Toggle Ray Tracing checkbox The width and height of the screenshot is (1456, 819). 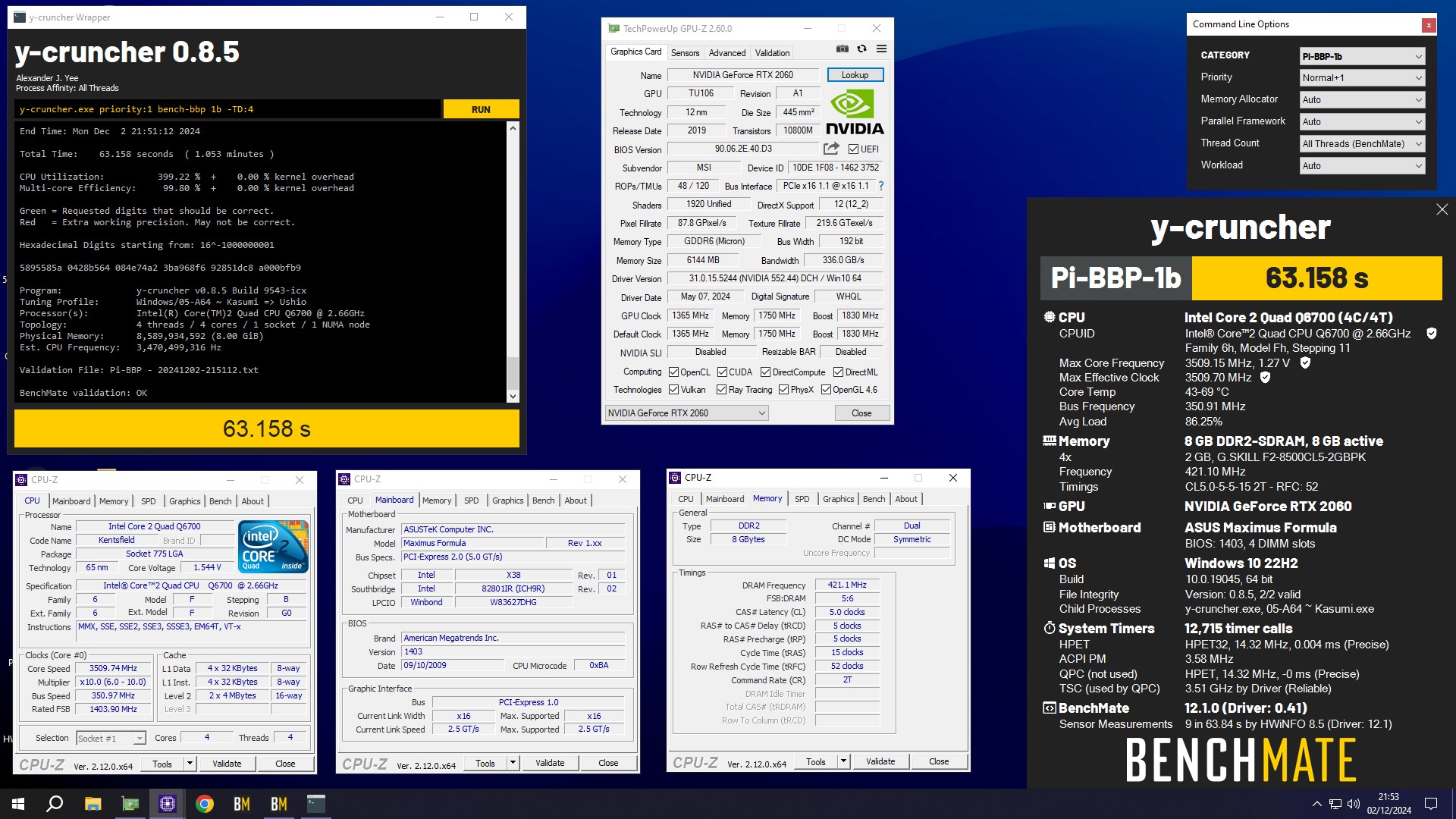[722, 390]
